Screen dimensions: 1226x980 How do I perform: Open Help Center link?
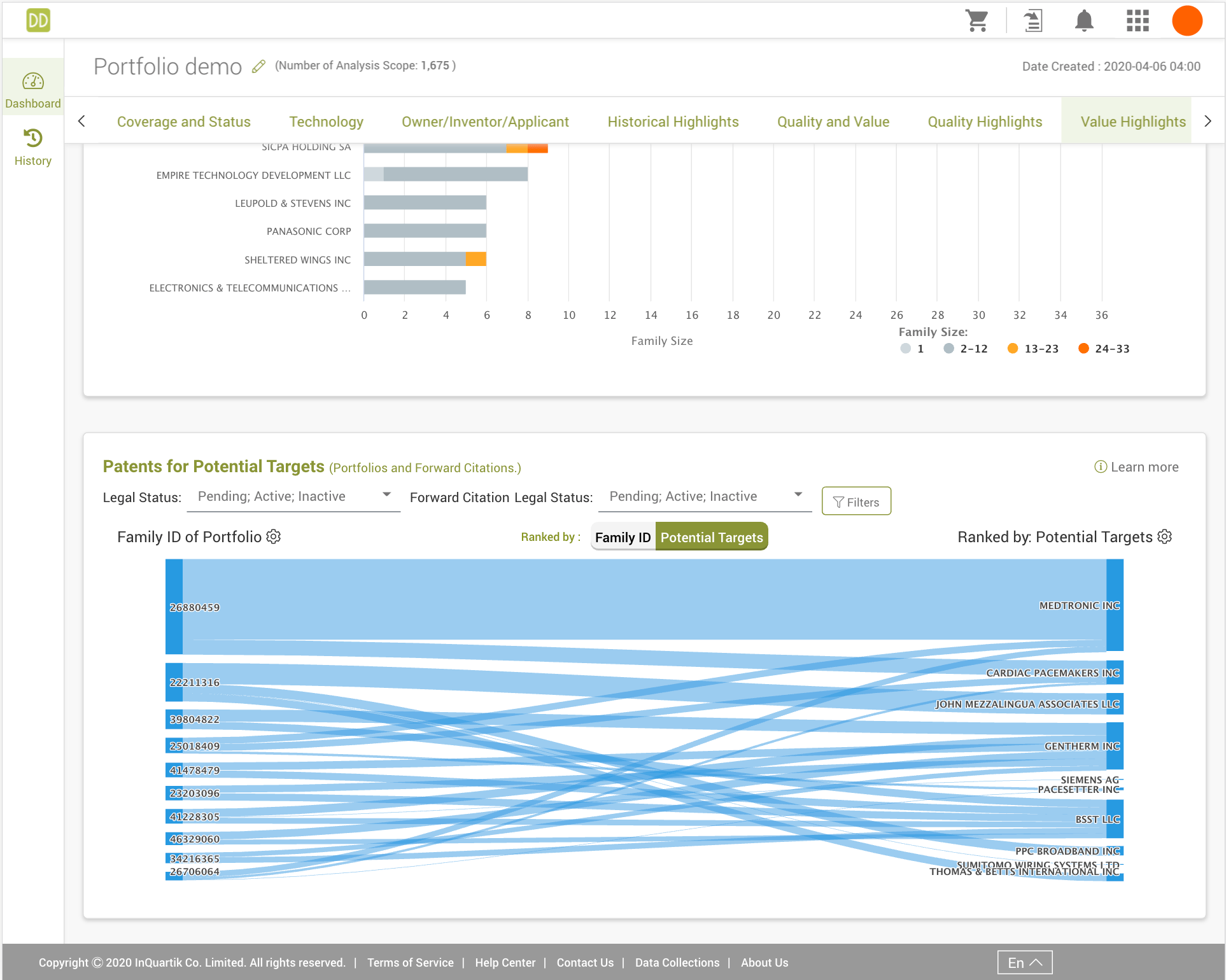(x=505, y=962)
